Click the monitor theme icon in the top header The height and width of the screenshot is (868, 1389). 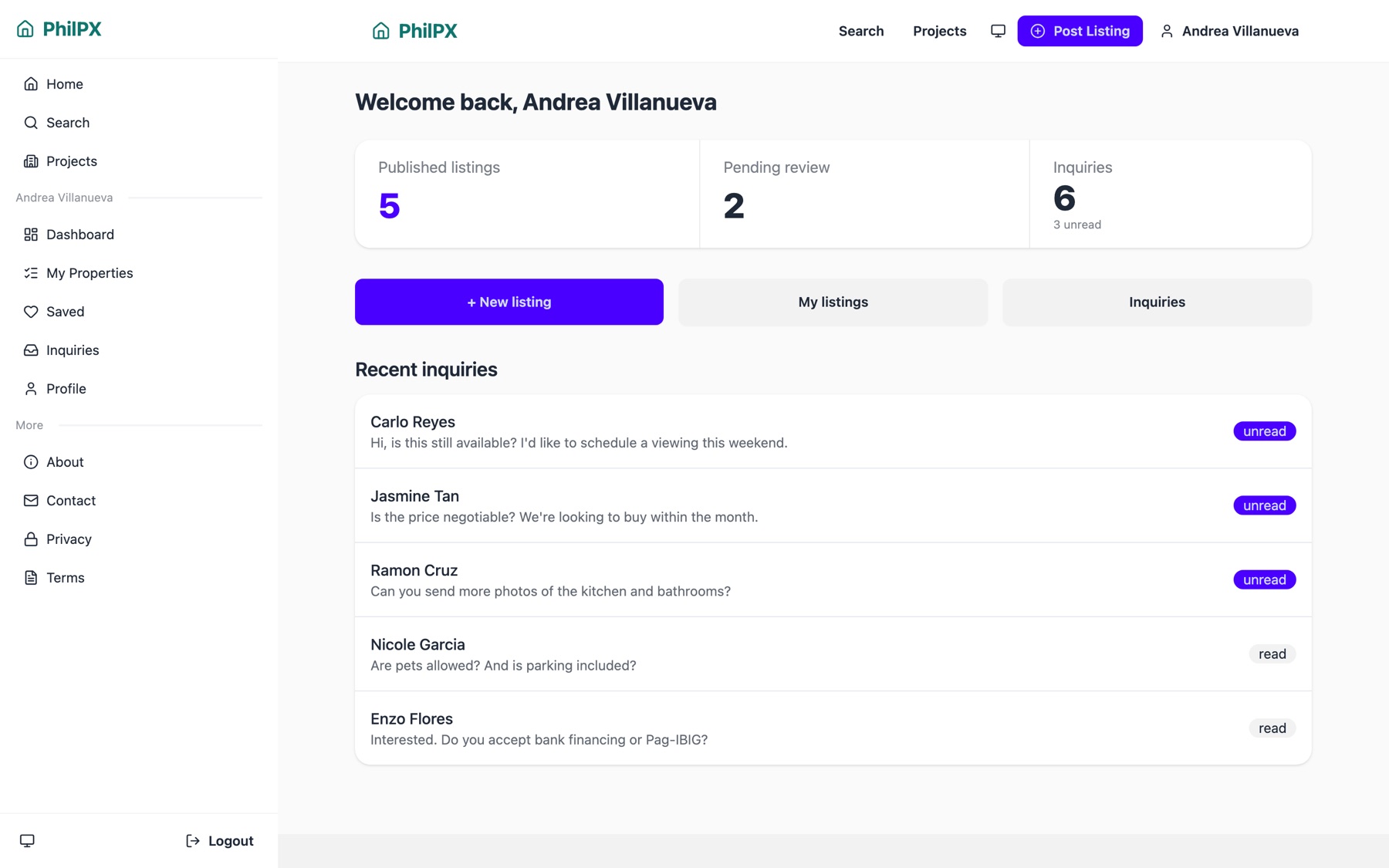(998, 31)
